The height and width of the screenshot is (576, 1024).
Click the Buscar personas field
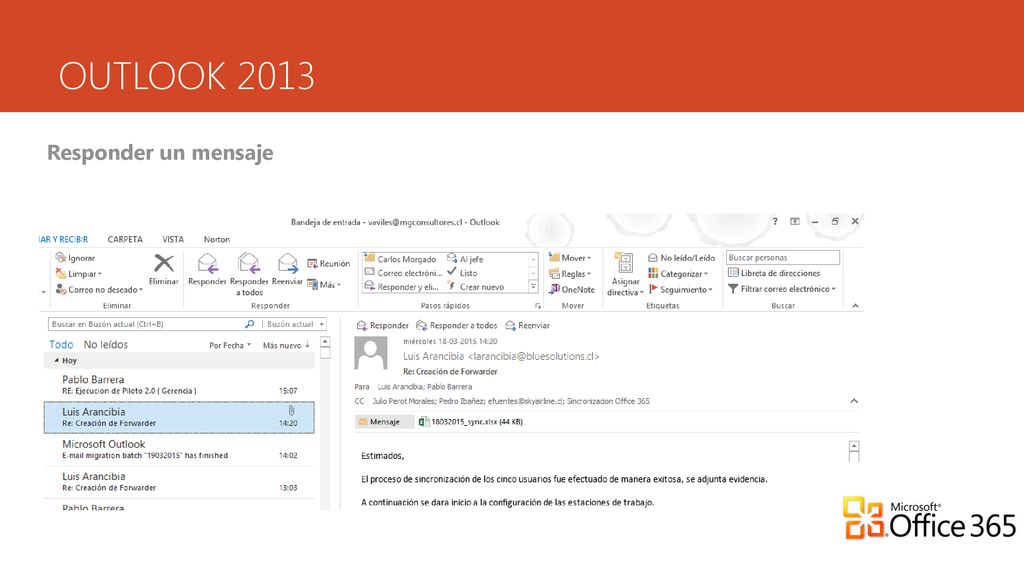pos(782,257)
